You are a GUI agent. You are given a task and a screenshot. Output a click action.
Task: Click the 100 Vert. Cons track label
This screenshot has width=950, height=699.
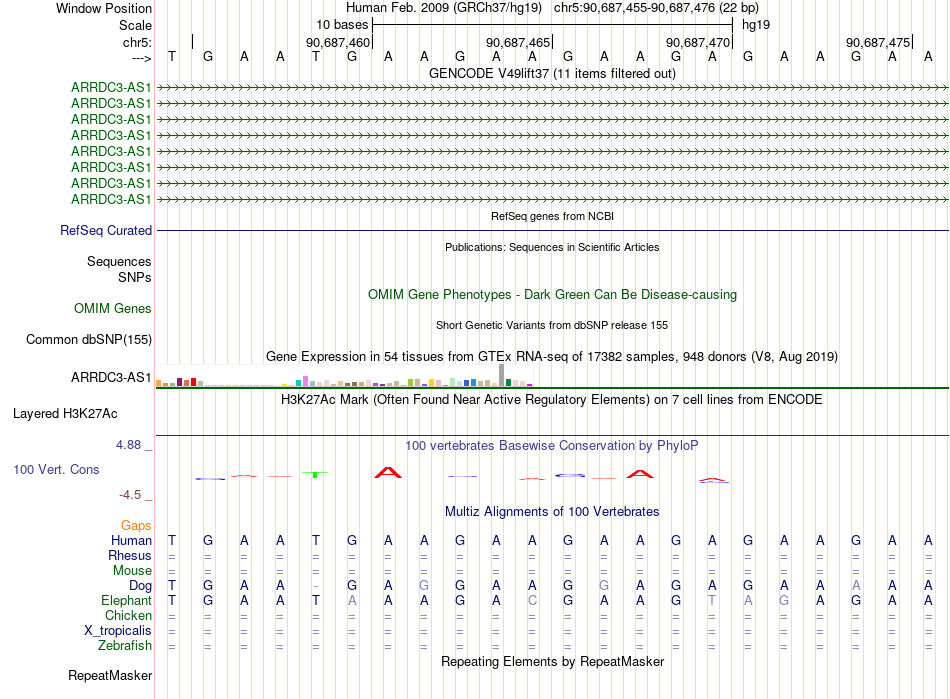coord(56,469)
